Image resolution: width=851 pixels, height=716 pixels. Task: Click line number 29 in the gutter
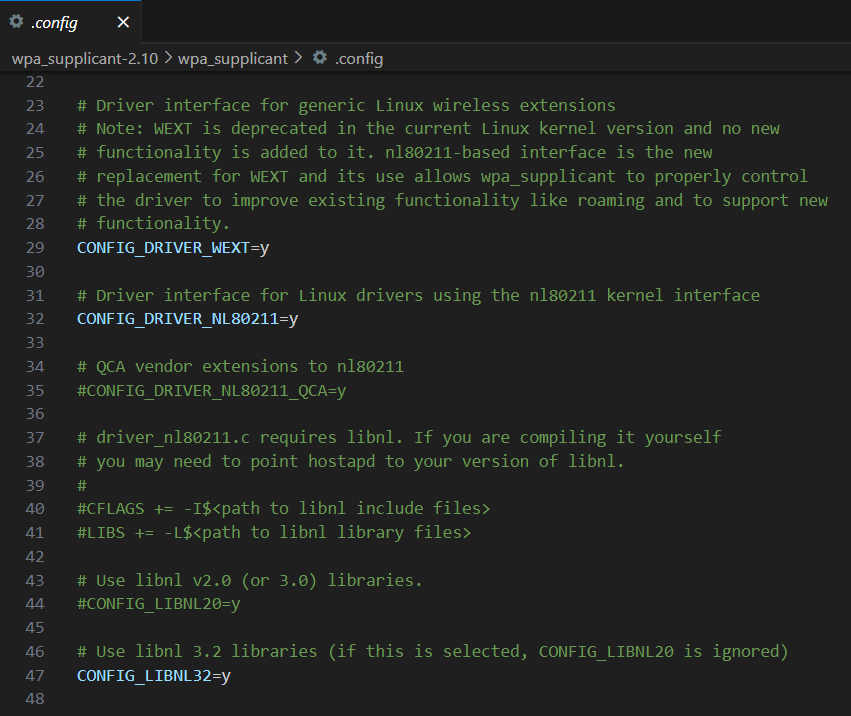click(35, 247)
